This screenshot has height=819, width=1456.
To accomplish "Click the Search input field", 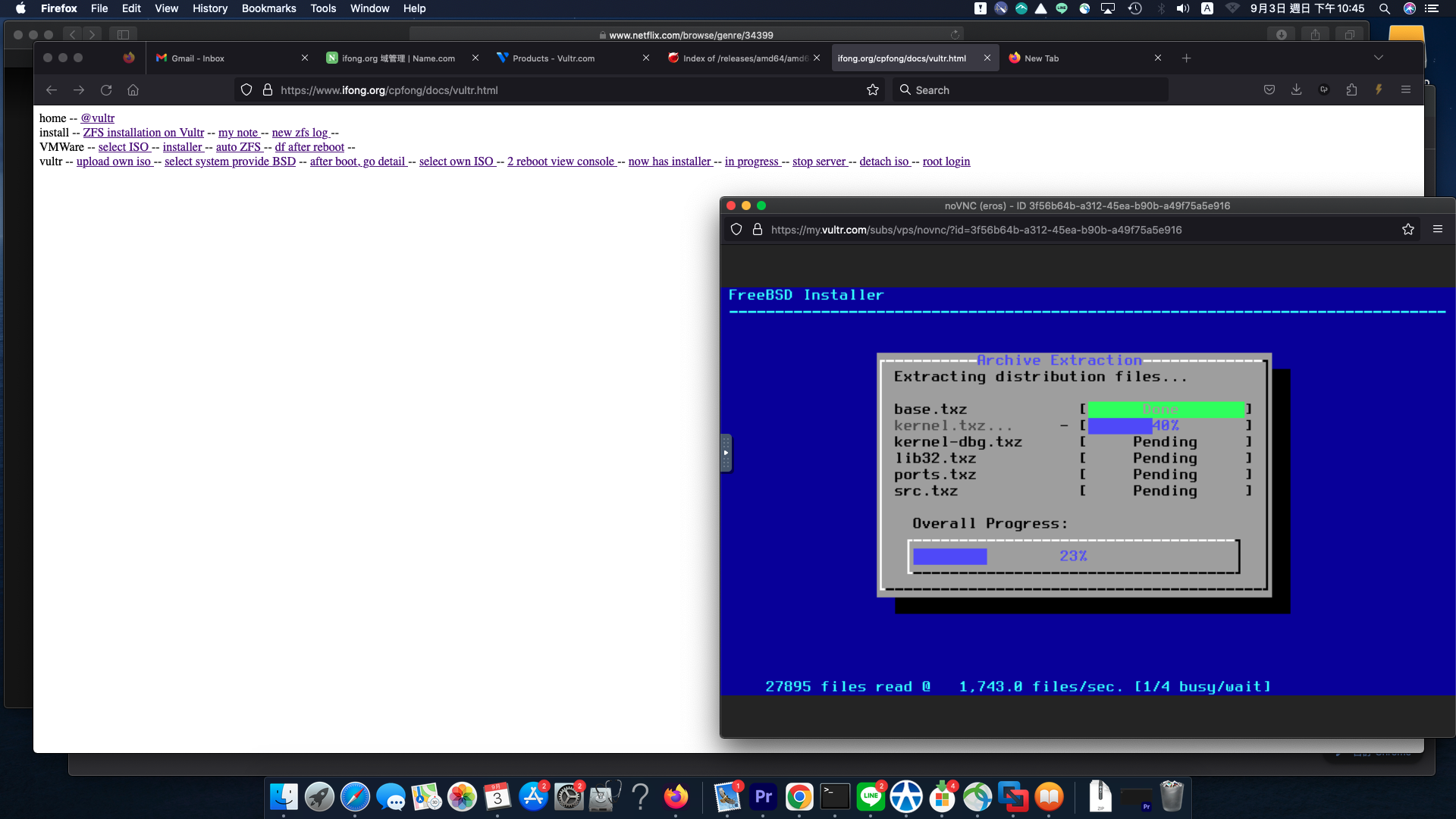I will [1031, 90].
